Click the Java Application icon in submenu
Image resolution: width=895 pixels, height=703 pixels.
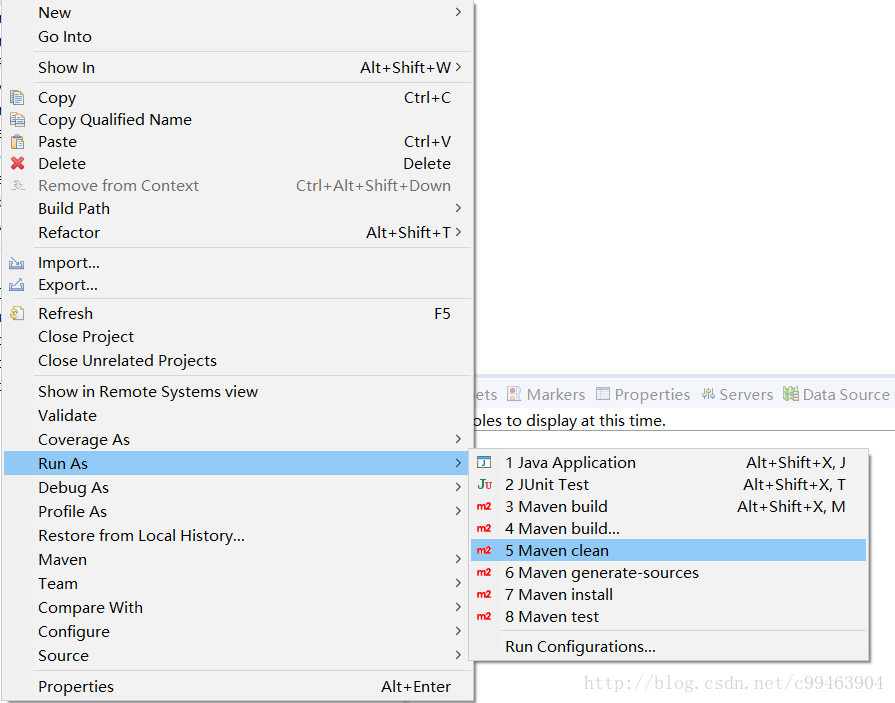coord(484,462)
